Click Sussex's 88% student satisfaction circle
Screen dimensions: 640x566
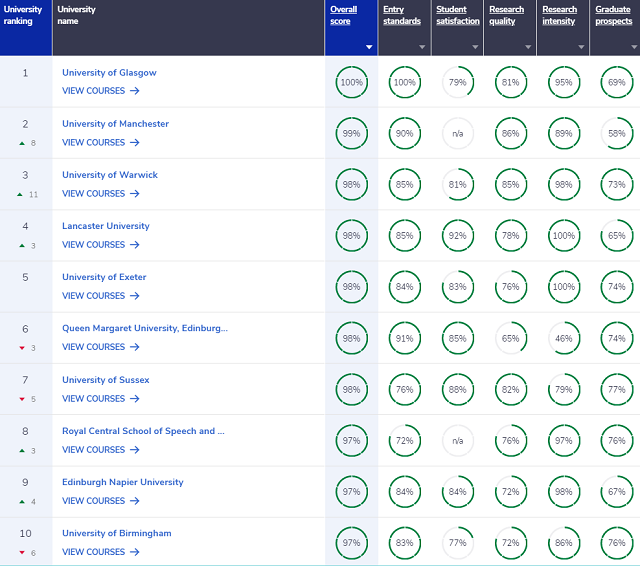[x=458, y=389]
